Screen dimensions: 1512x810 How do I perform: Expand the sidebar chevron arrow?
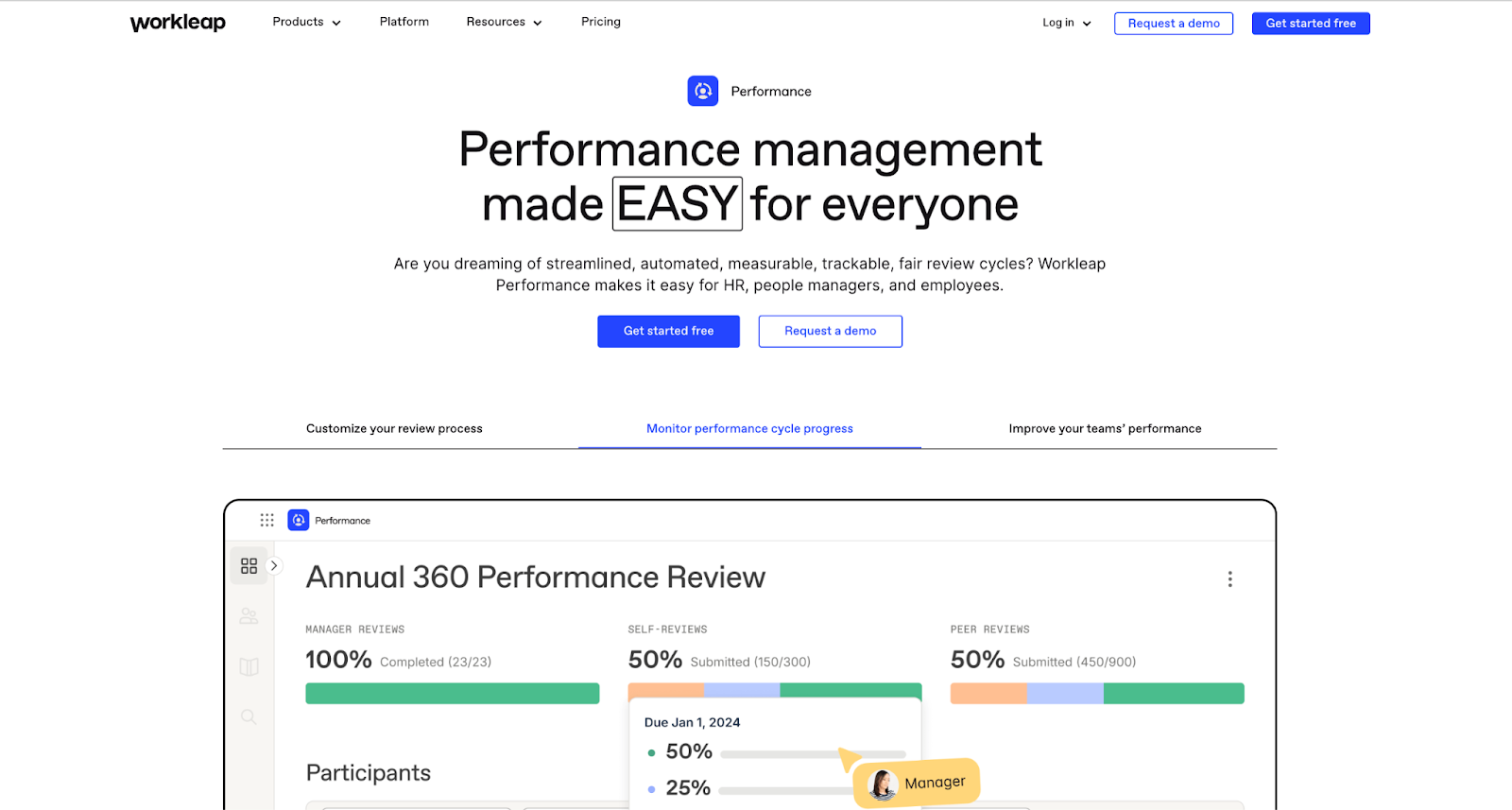[x=274, y=566]
